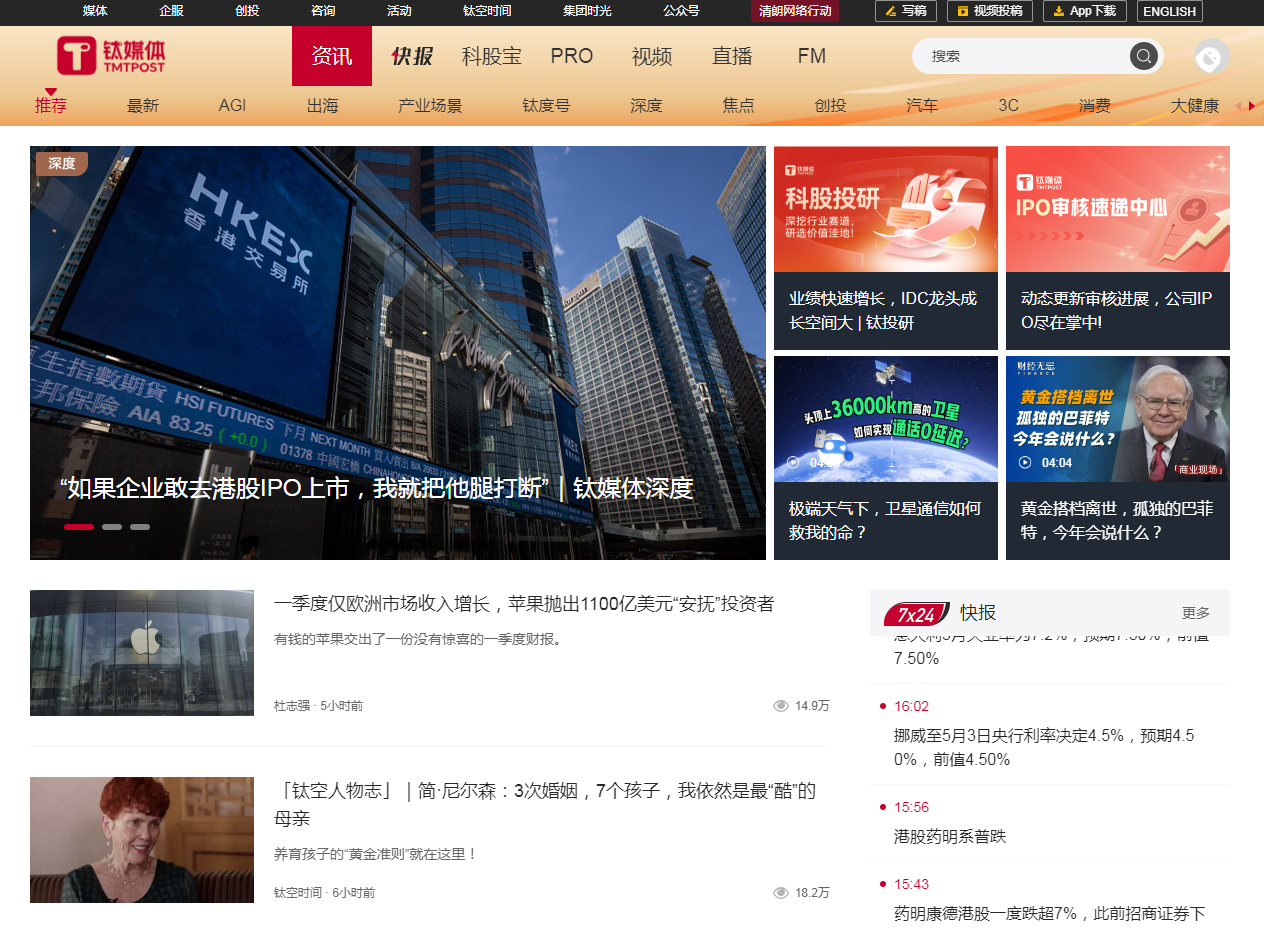Click the search magnifier icon
The image size is (1264, 929).
1143,56
